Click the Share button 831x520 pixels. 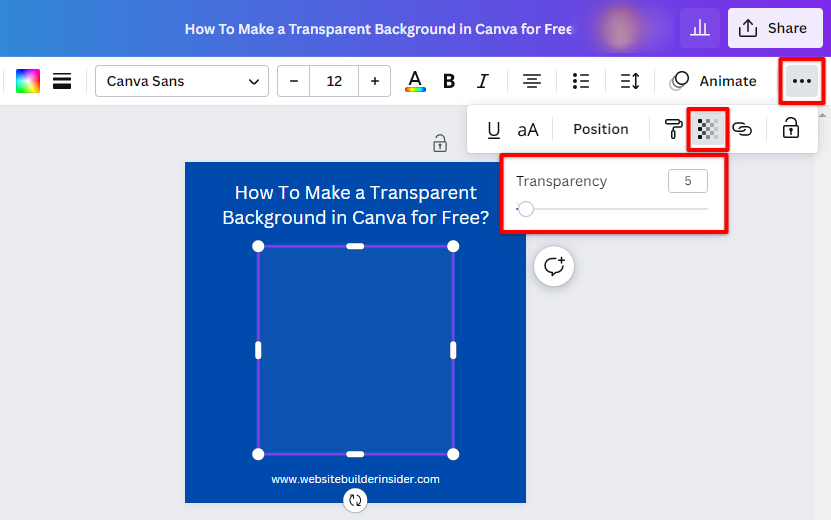[775, 28]
